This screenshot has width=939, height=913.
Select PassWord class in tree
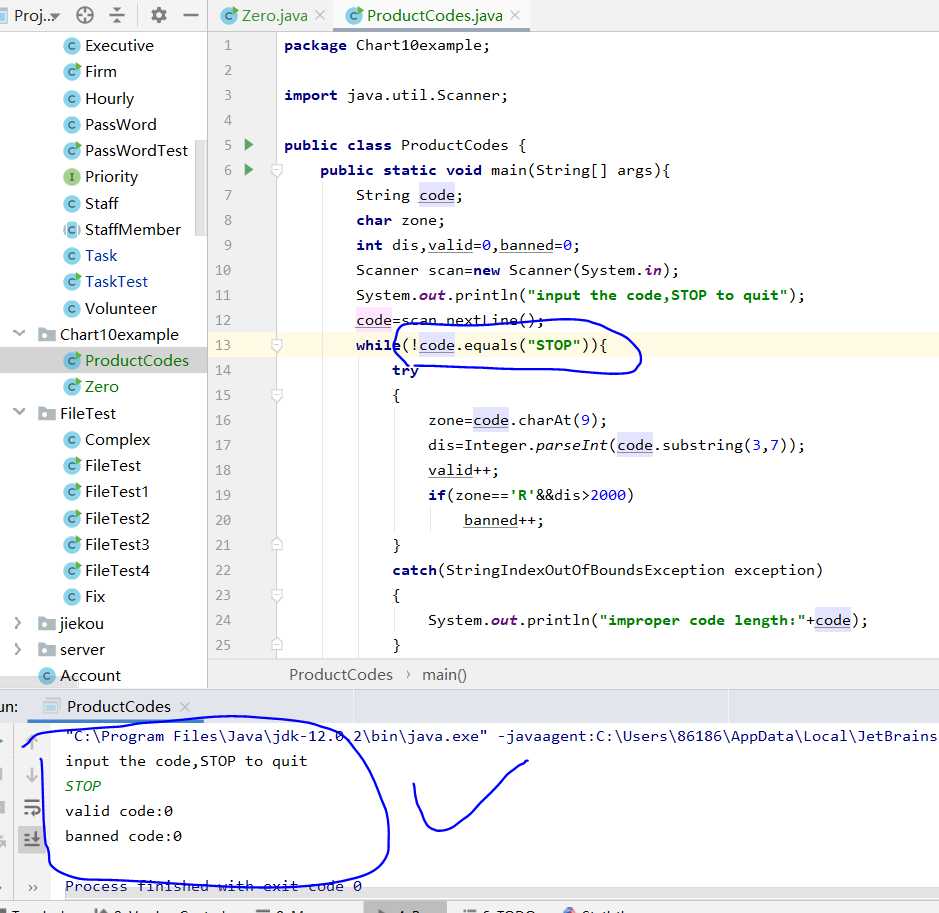pyautogui.click(x=120, y=125)
